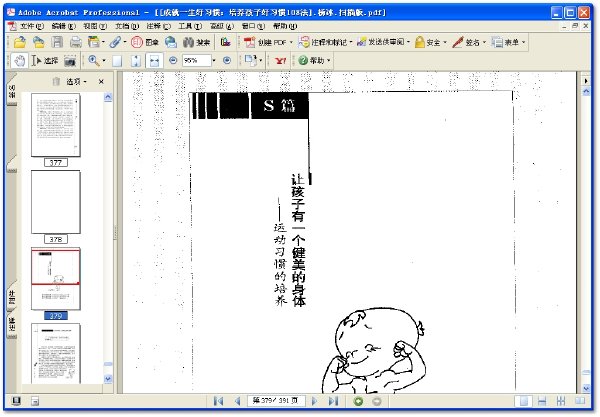Select Facing pages layout

580,401
